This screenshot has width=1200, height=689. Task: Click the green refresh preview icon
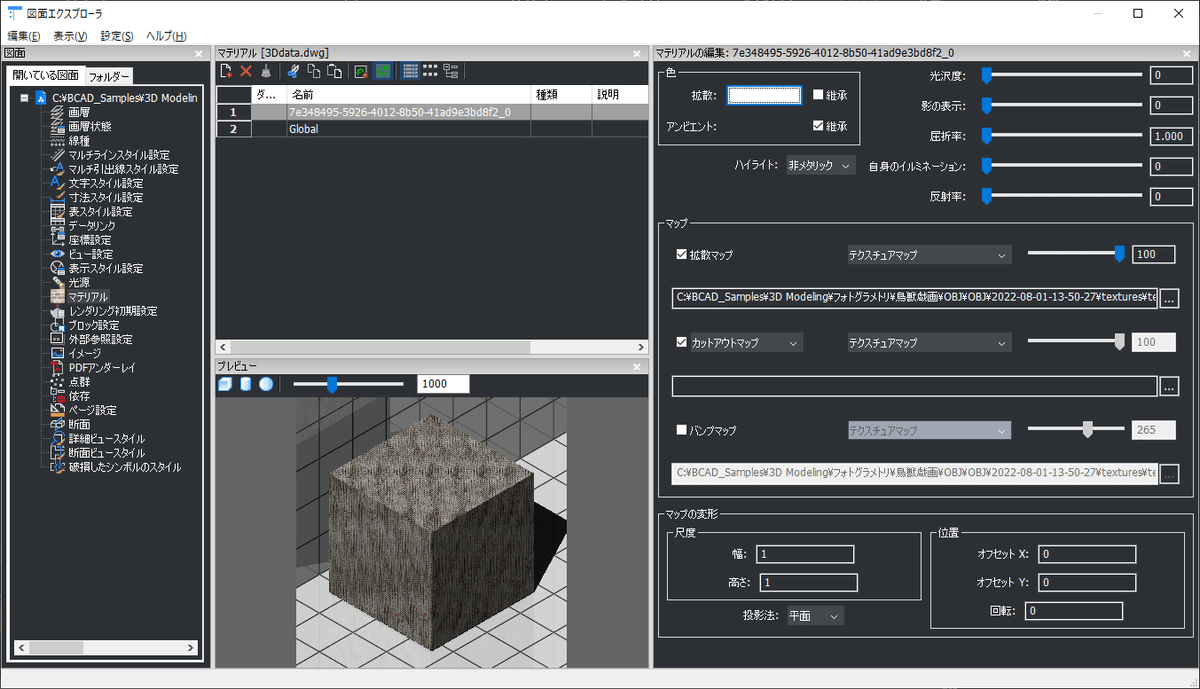pyautogui.click(x=381, y=72)
